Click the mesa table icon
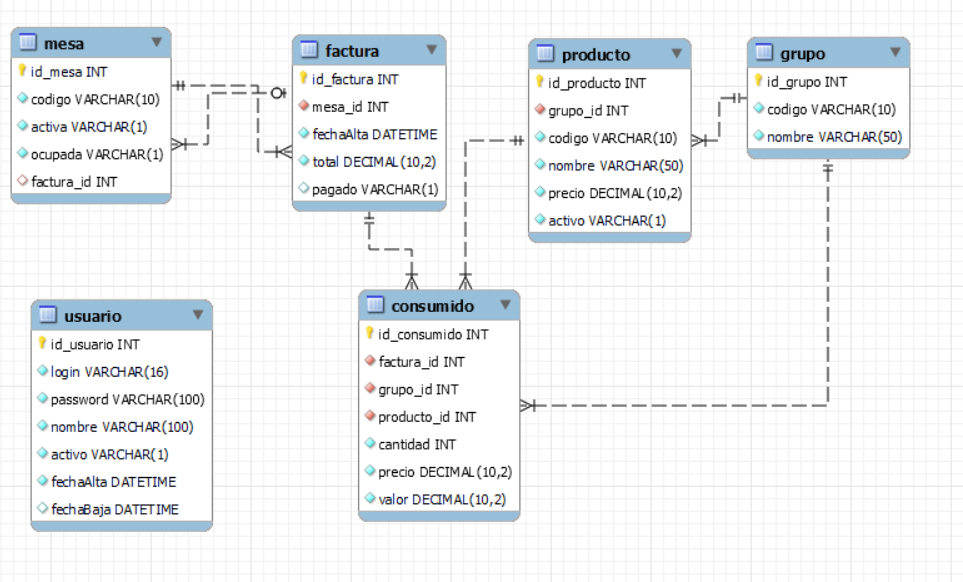The width and height of the screenshot is (963, 582). pos(28,43)
